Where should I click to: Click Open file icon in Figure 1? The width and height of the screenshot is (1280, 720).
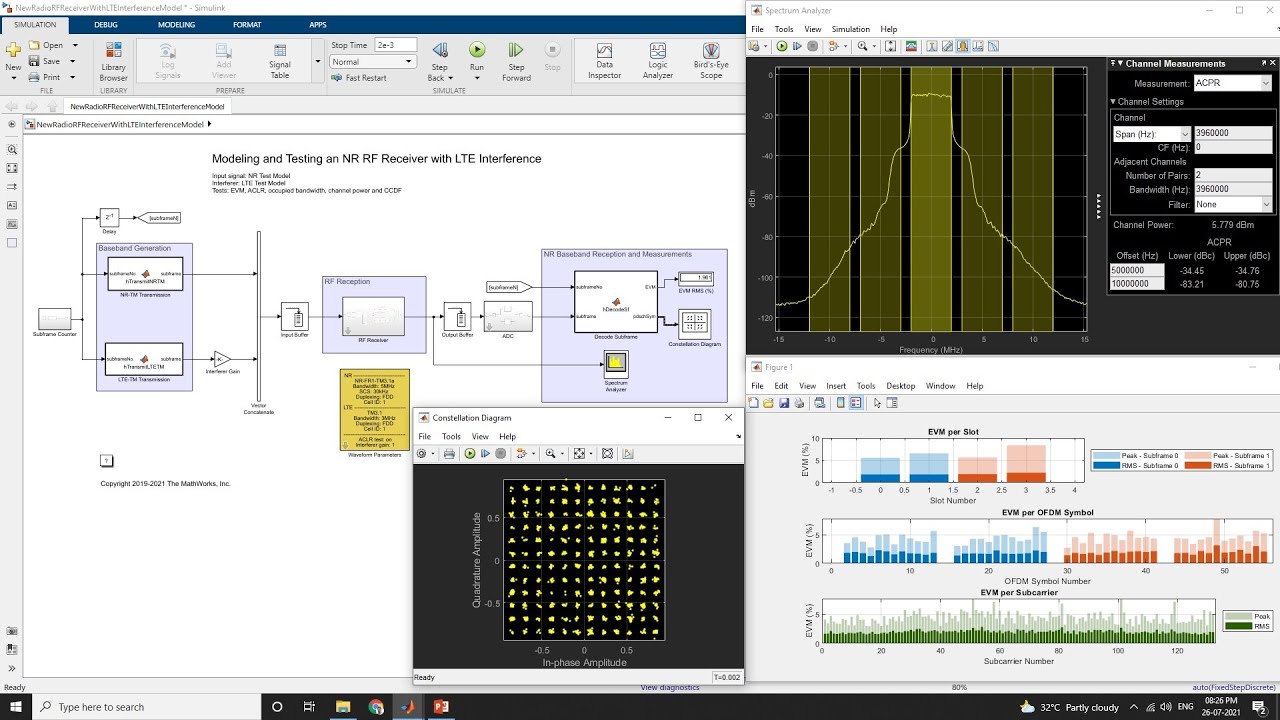coord(768,403)
